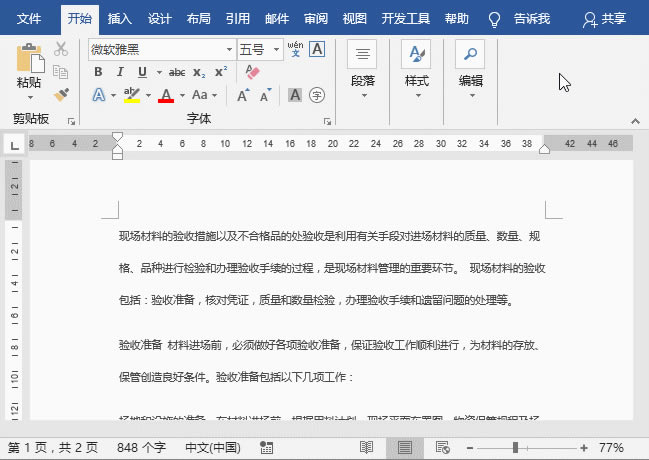The image size is (649, 460).
Task: Click the Tell Me lightbulb icon
Action: 494,19
